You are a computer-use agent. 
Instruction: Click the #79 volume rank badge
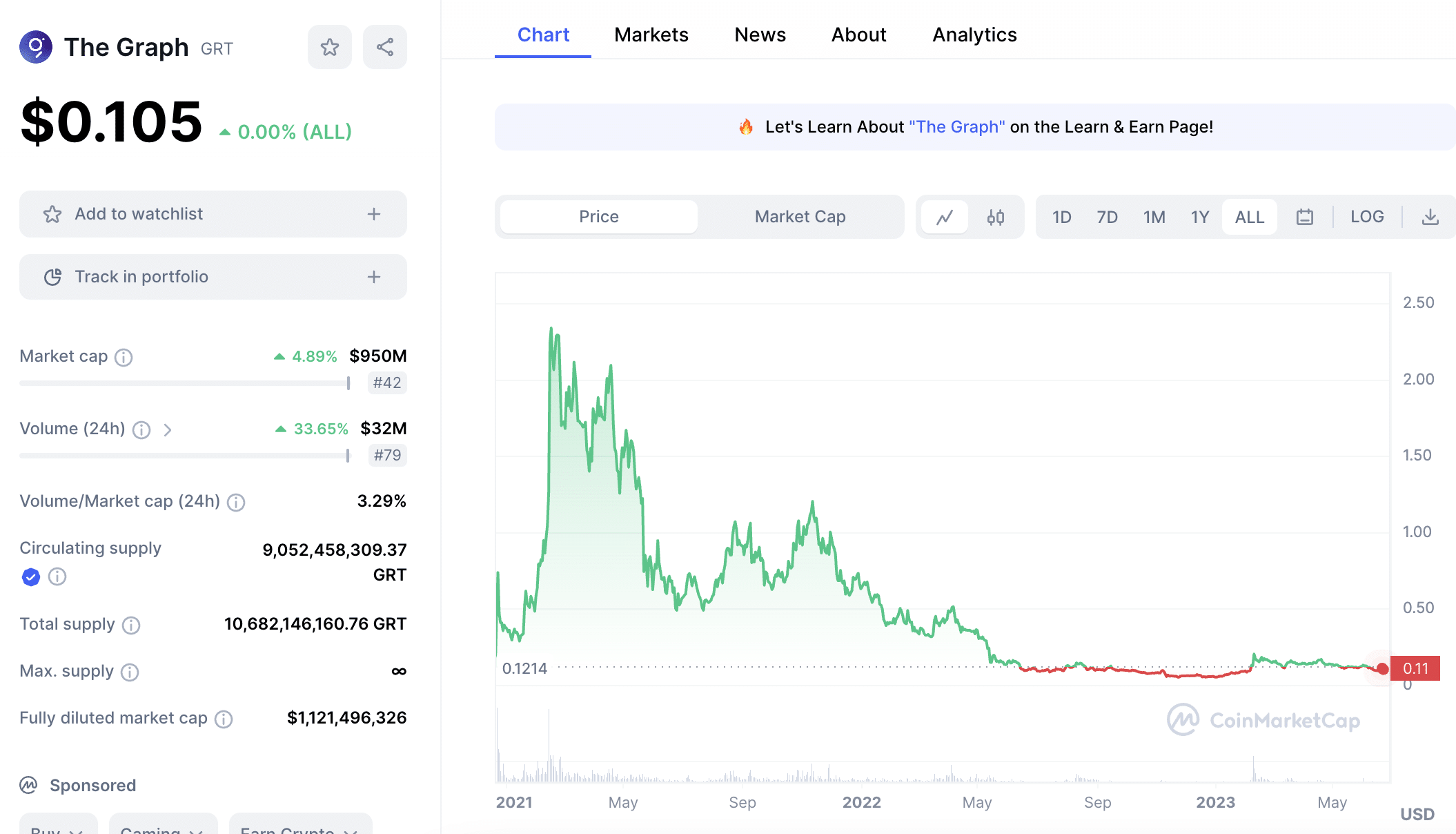tap(387, 455)
